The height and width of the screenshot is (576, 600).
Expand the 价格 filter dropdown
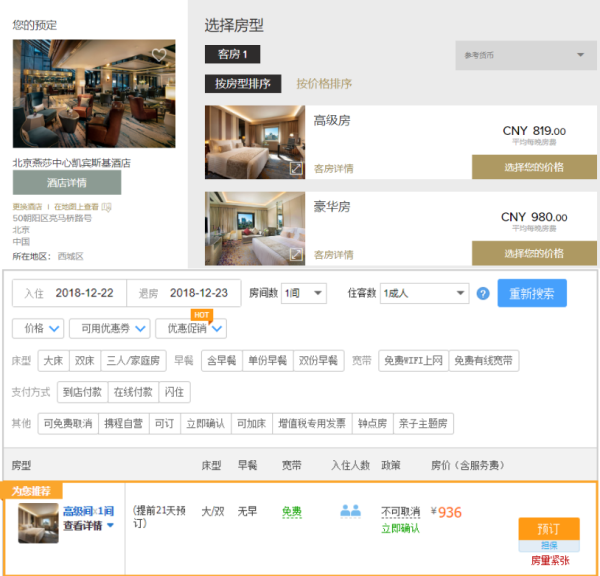(x=38, y=328)
